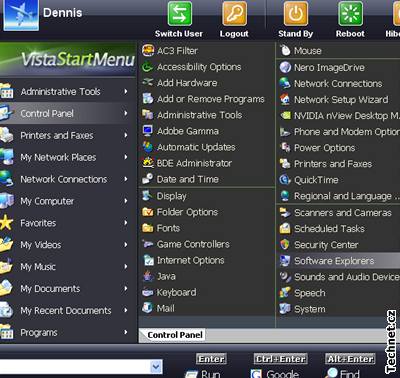Viewport: 400px width, 378px height.
Task: Open Folder Options icon
Action: click(x=148, y=212)
